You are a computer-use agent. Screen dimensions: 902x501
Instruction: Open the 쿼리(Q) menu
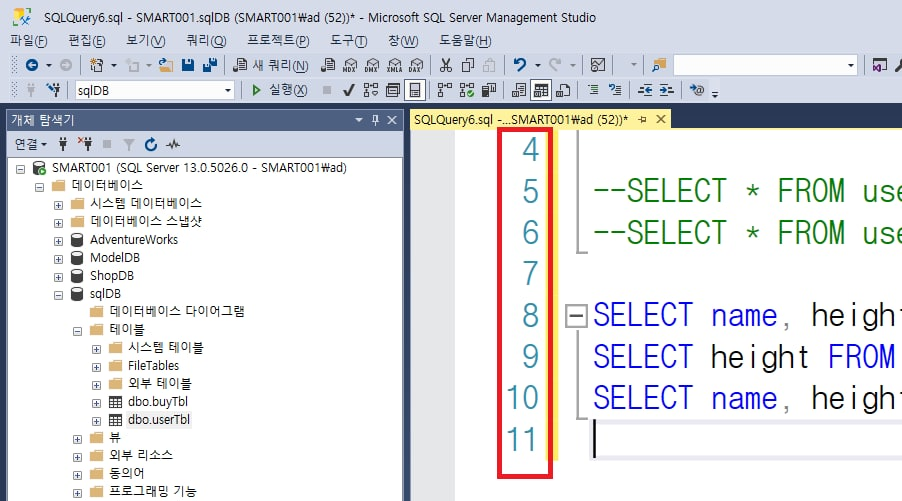[206, 40]
